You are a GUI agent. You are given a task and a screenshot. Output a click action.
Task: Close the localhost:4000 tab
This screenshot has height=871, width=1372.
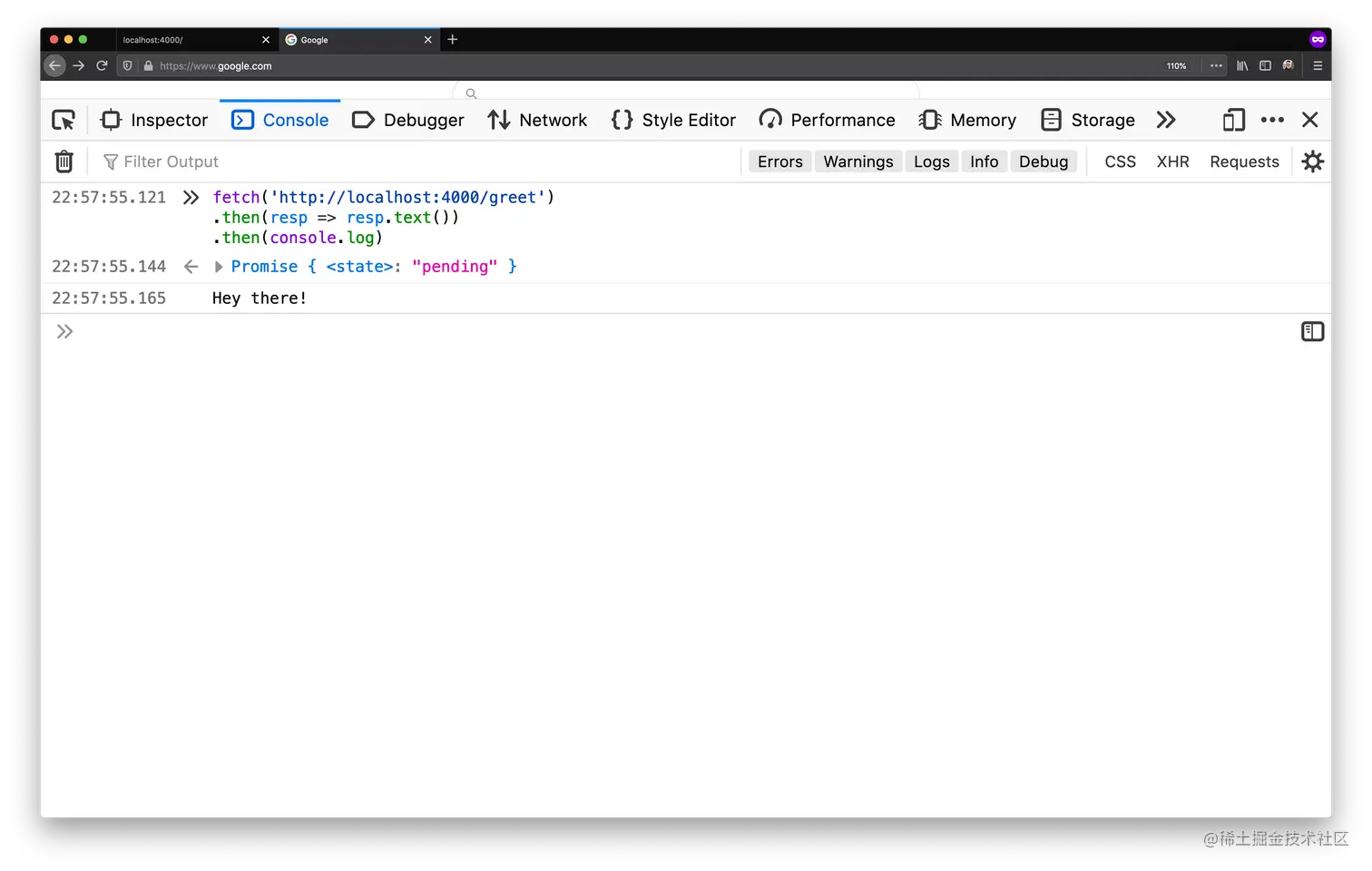click(x=266, y=40)
